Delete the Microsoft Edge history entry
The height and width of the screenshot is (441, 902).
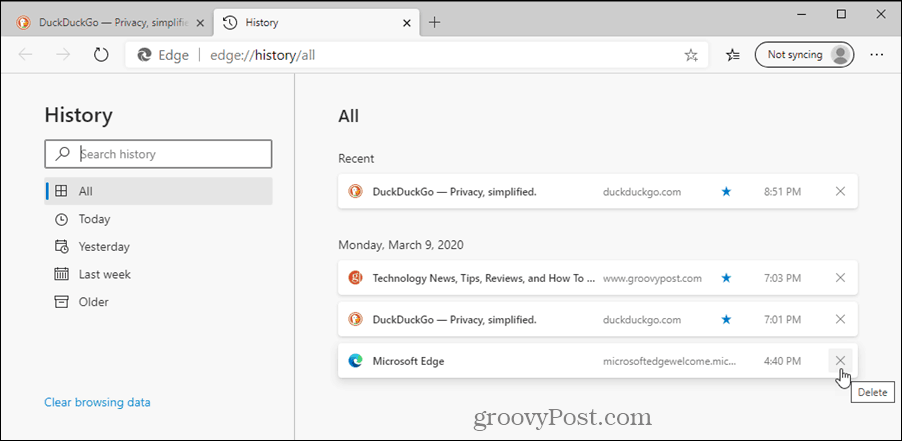coord(840,361)
